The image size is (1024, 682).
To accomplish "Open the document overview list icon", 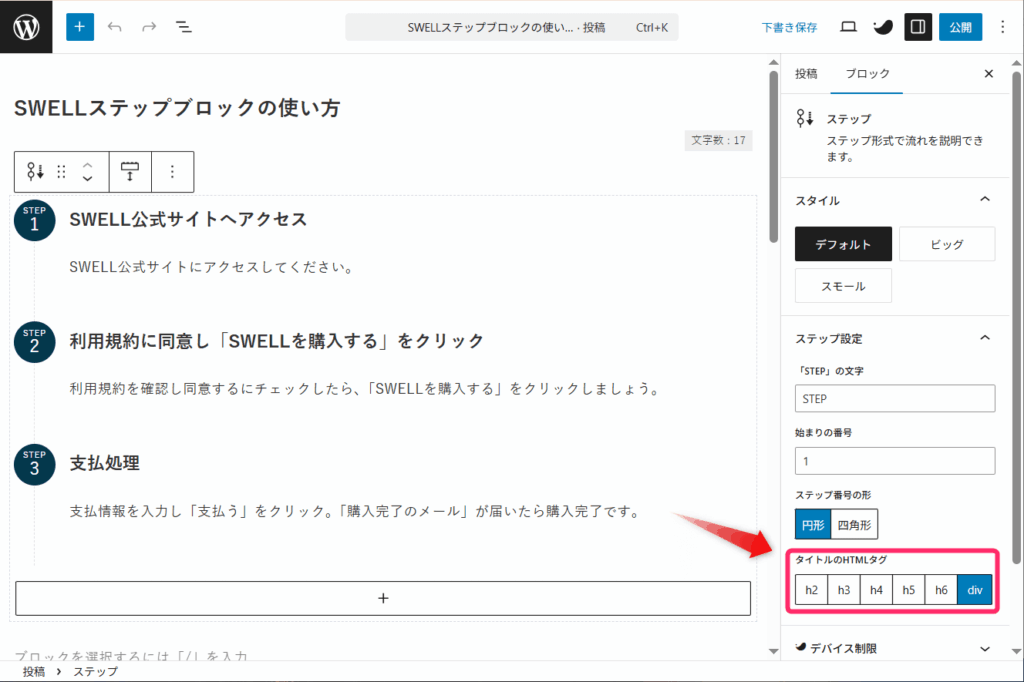I will tap(184, 27).
